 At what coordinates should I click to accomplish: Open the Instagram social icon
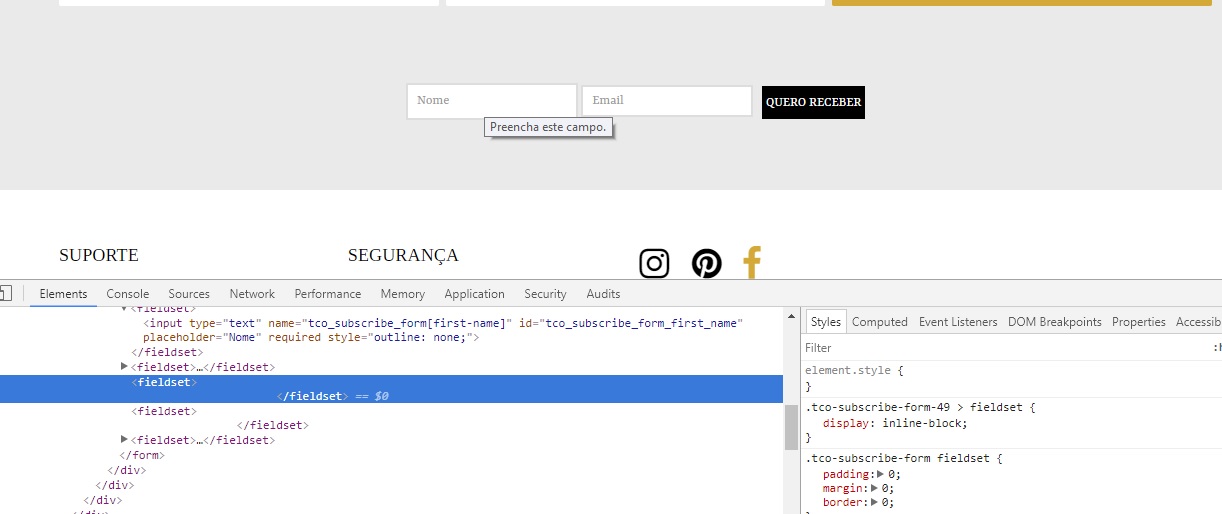(654, 264)
